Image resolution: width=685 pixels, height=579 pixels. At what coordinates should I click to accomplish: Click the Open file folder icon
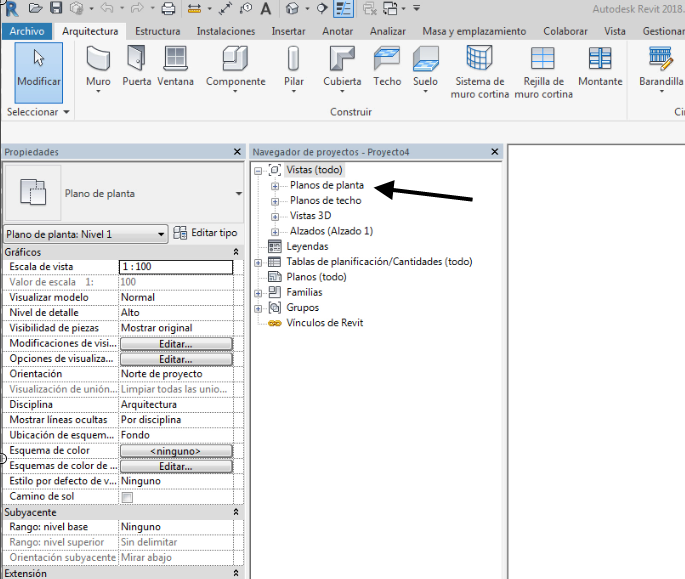click(x=35, y=8)
